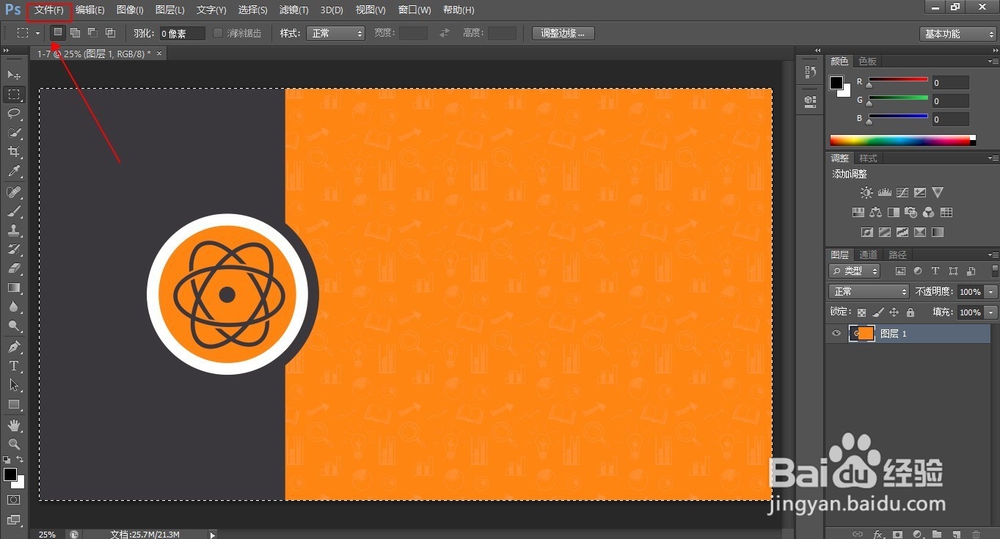The height and width of the screenshot is (539, 1000).
Task: Close the 1-7 document tab
Action: 159,54
